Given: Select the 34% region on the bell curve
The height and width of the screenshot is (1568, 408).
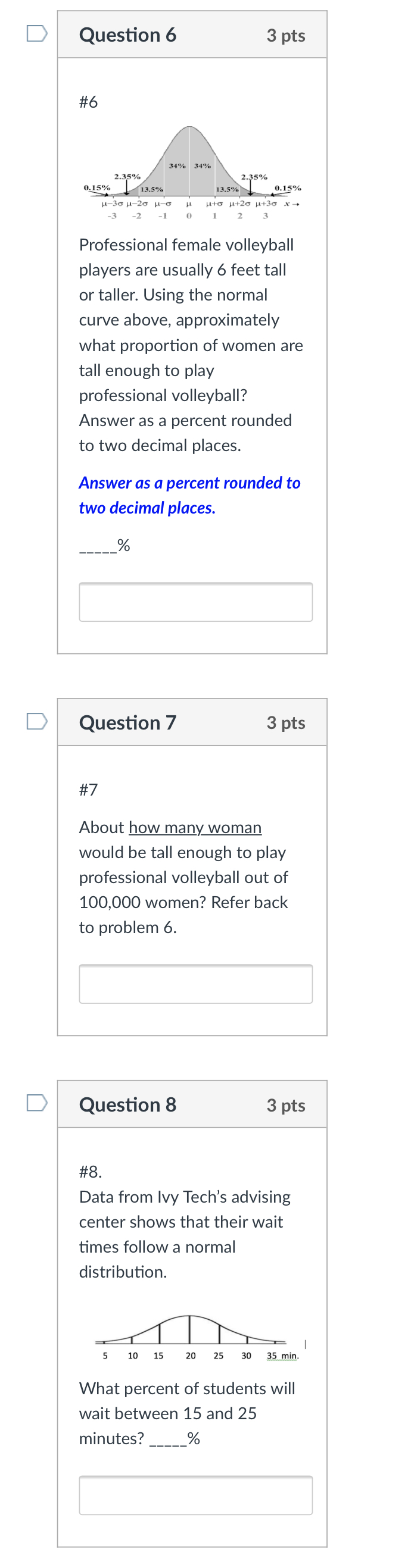Looking at the screenshot, I should pyautogui.click(x=179, y=165).
